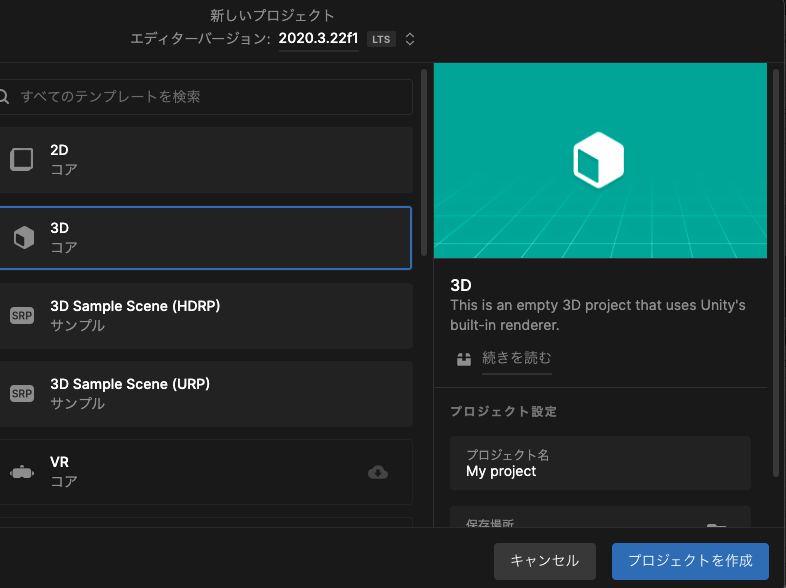Screen dimensions: 786x588
Task: Click the LTS badge
Action: [x=381, y=39]
